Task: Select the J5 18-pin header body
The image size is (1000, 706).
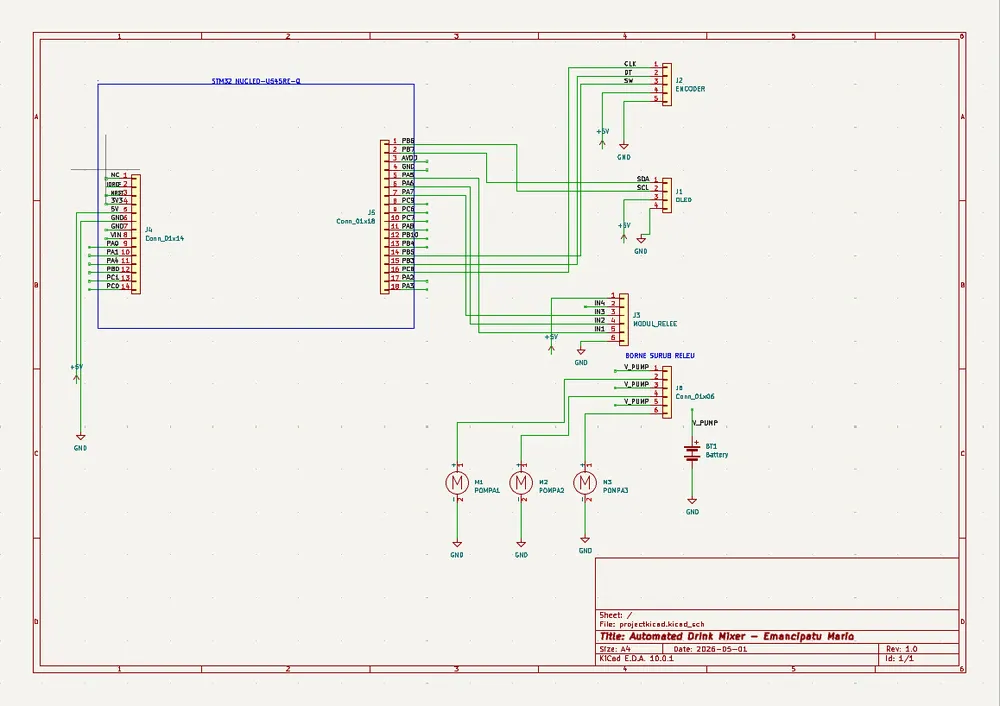Action: pos(385,217)
